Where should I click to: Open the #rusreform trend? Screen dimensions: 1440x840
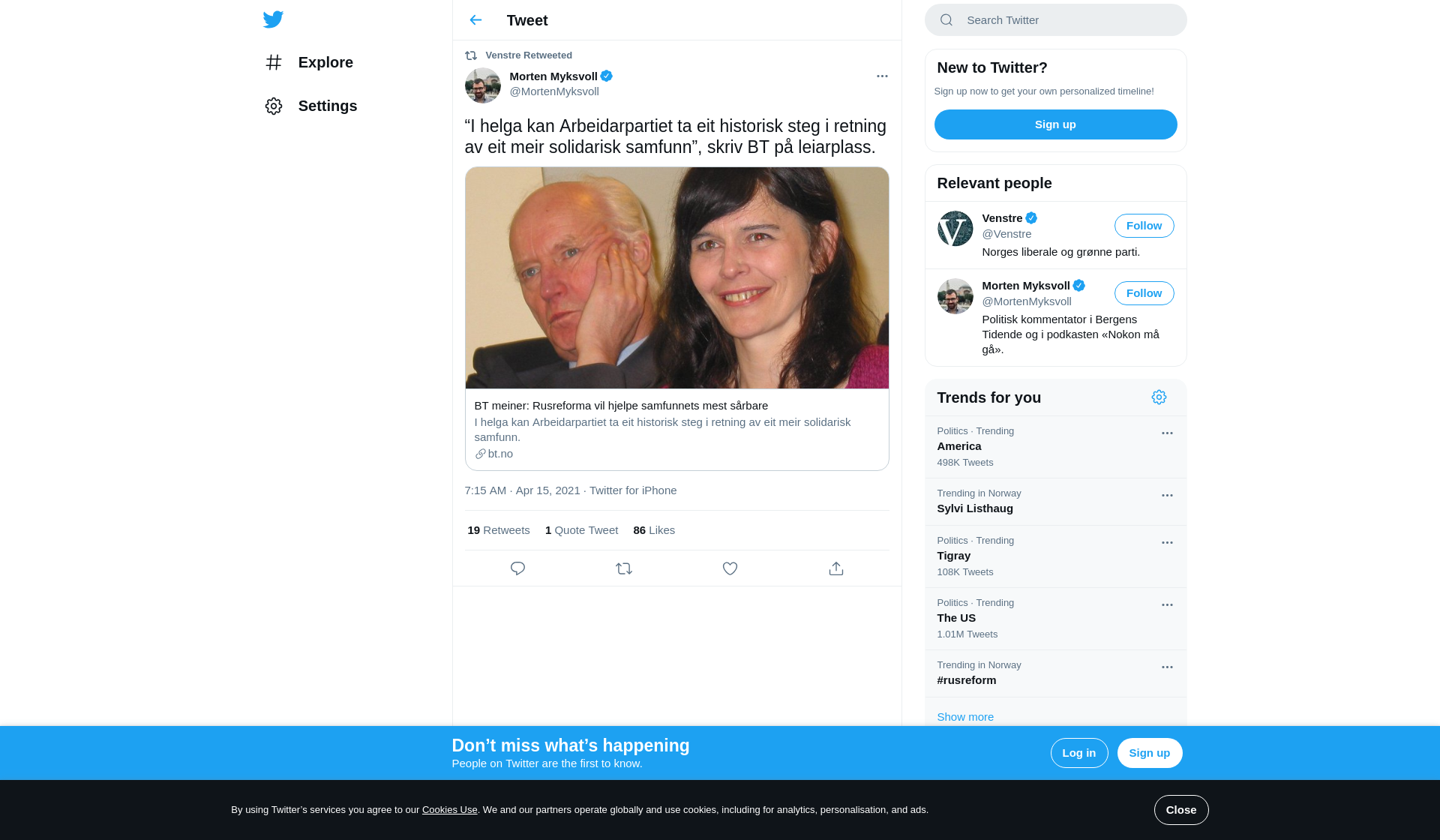[1056, 673]
